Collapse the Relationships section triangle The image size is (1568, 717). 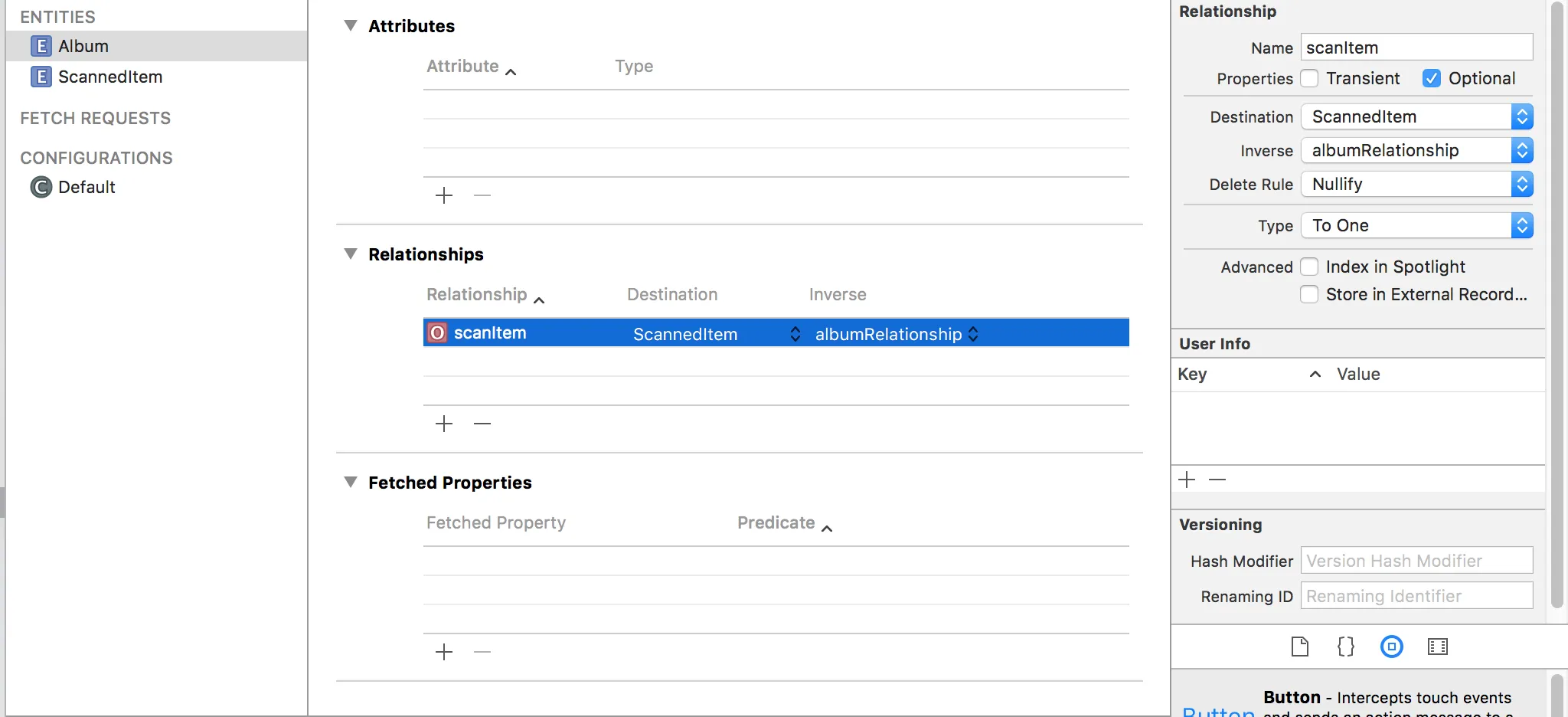tap(351, 254)
